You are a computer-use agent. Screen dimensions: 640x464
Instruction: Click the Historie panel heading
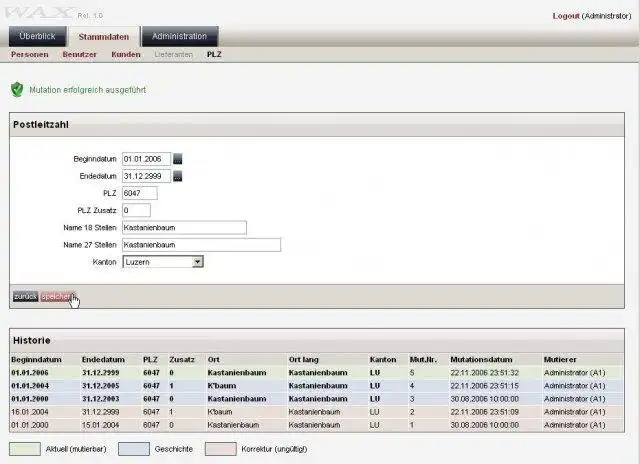32,340
